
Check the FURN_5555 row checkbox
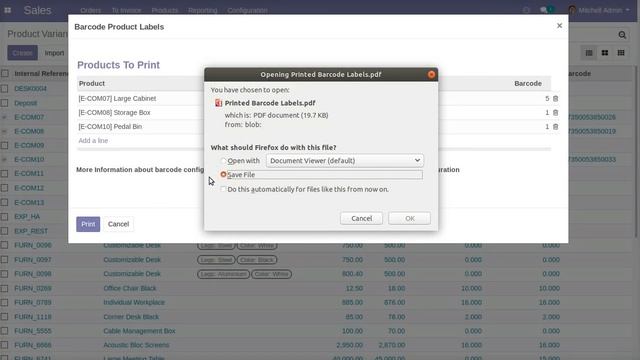(x=4, y=331)
